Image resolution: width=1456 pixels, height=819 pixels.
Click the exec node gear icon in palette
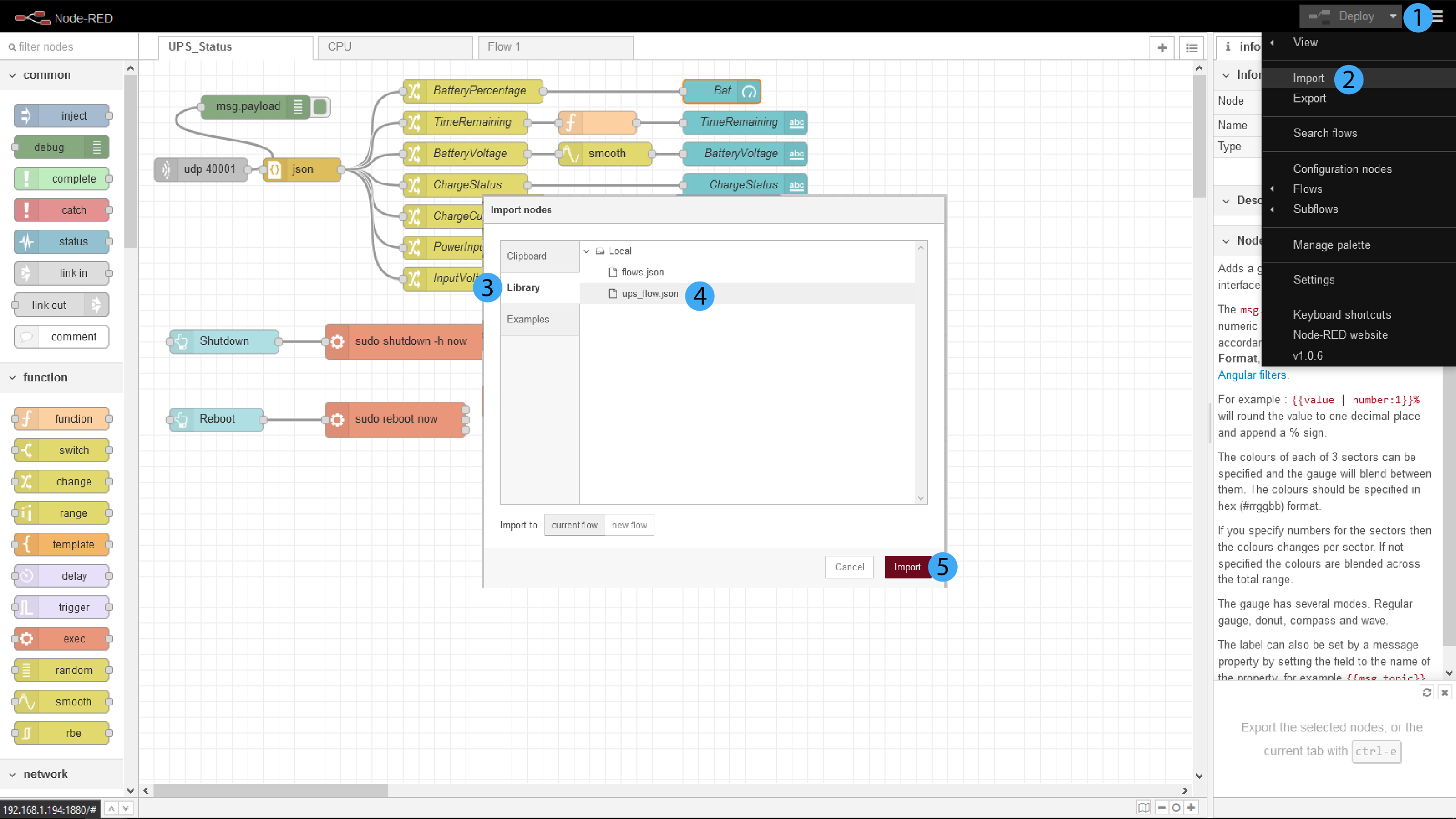point(27,639)
